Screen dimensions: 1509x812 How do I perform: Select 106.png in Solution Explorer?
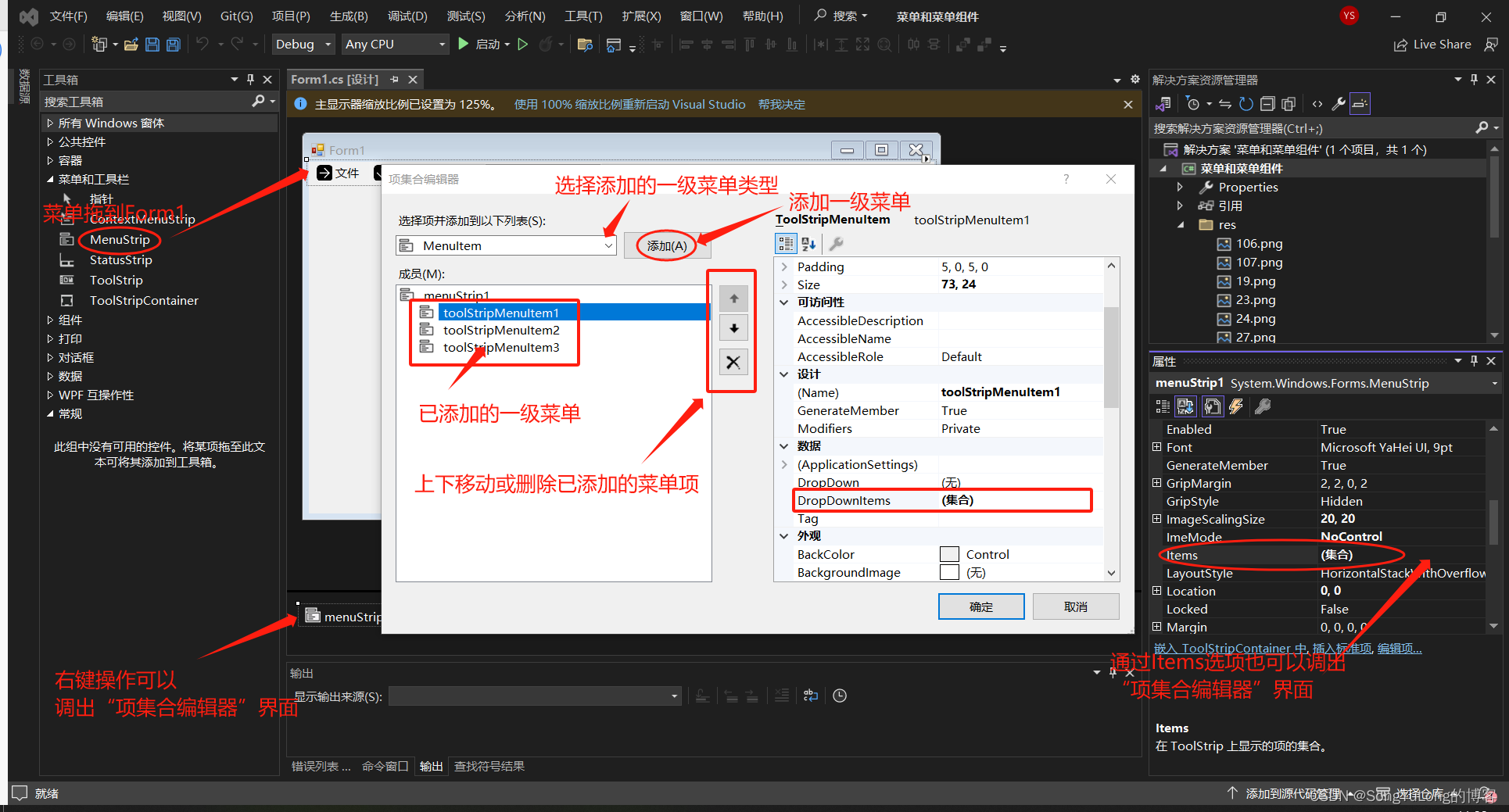[x=1259, y=243]
